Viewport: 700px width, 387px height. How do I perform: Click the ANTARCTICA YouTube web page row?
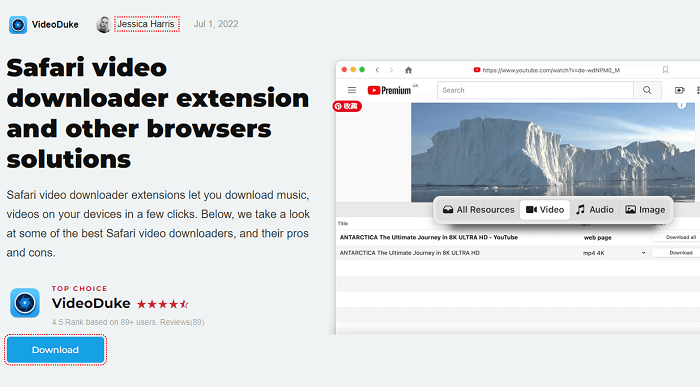[x=518, y=237]
